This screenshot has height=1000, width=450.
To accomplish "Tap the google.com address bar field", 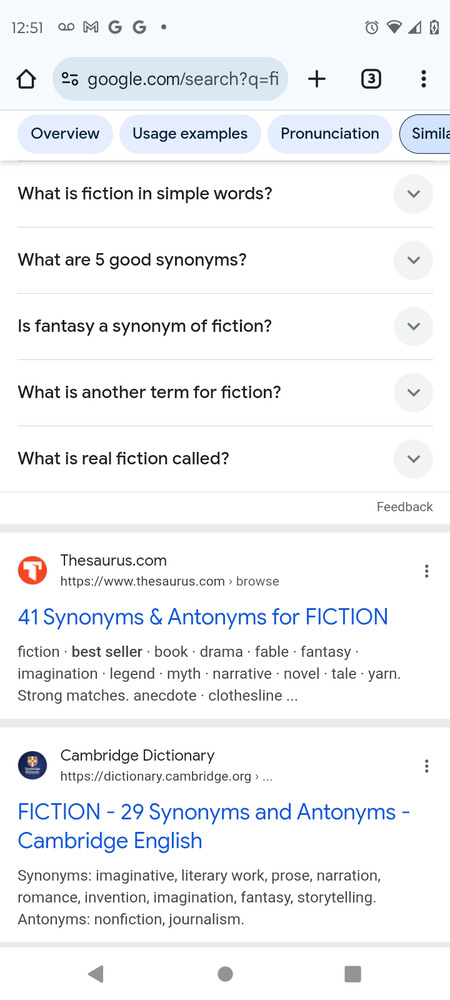I will [x=170, y=79].
